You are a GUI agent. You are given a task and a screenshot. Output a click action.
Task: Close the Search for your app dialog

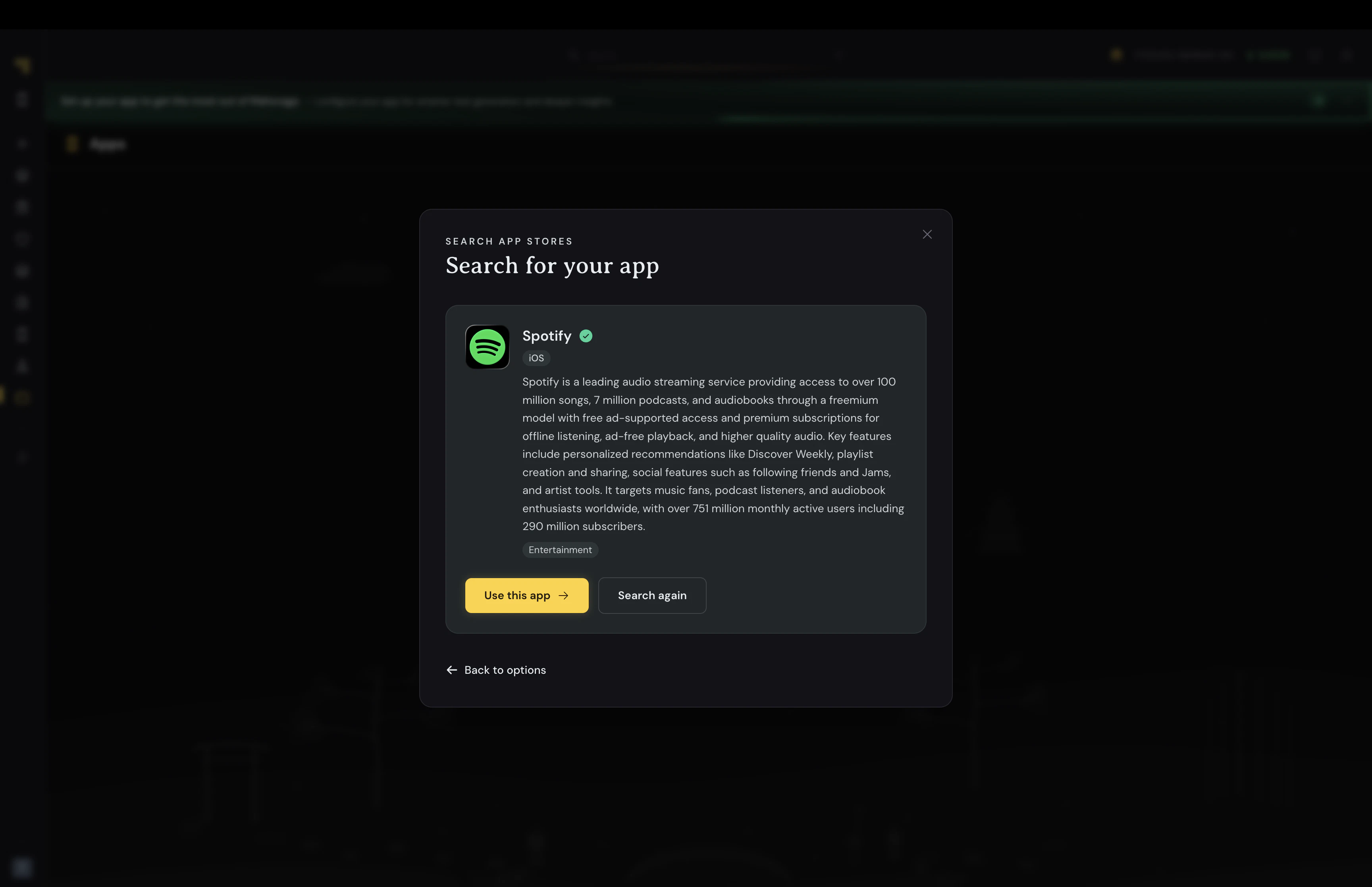pos(927,234)
